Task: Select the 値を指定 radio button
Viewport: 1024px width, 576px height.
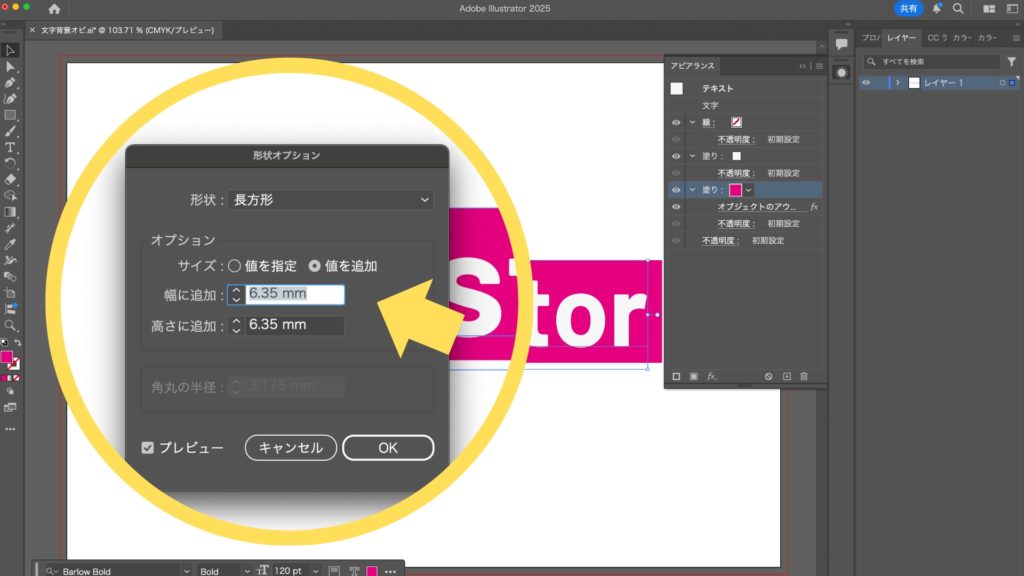Action: 234,266
